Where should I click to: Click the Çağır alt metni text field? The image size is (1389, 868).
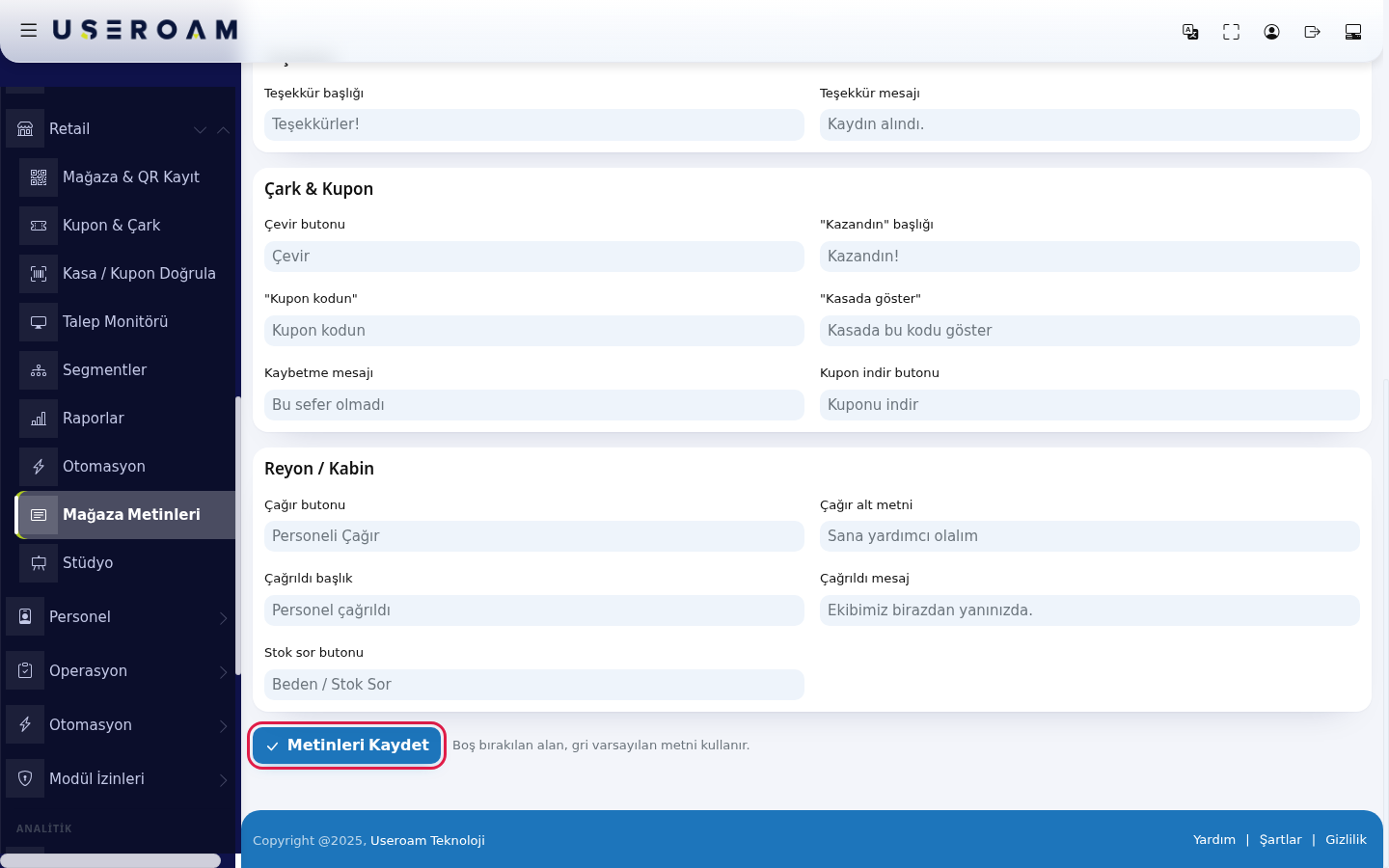pyautogui.click(x=1090, y=536)
